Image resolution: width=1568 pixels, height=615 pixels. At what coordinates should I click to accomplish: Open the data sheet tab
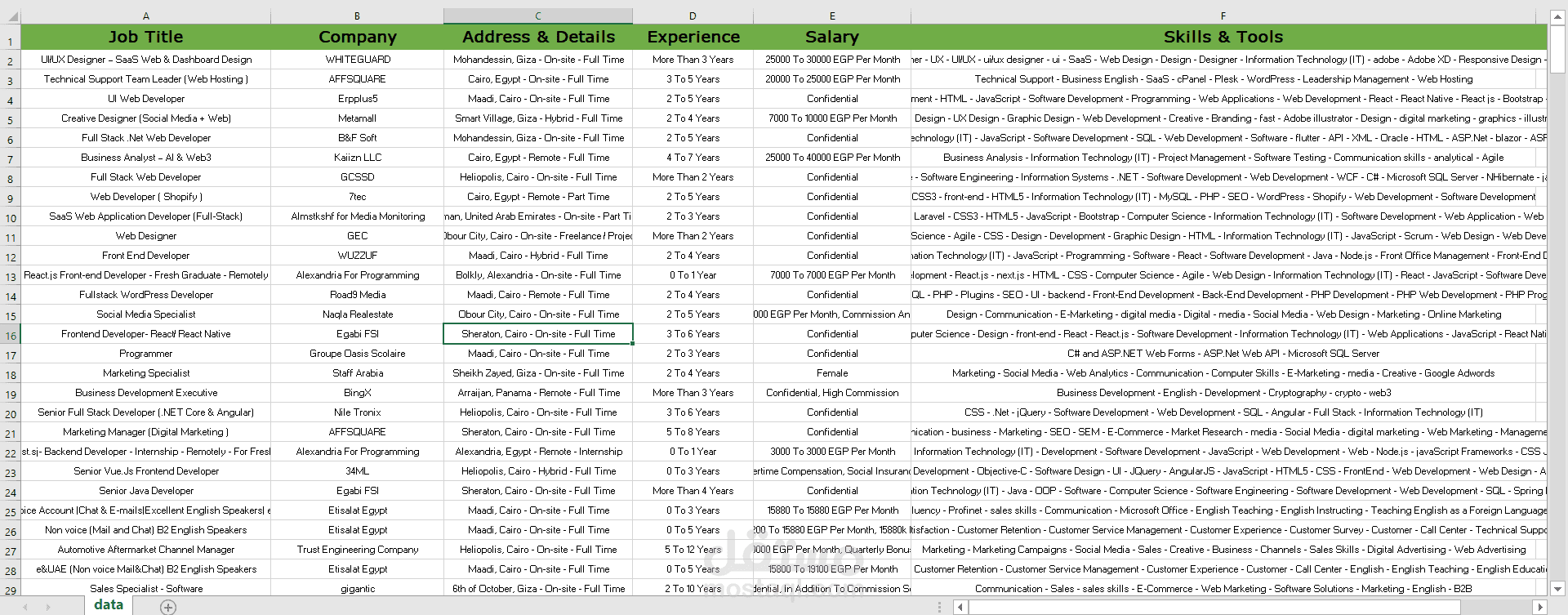pos(109,605)
